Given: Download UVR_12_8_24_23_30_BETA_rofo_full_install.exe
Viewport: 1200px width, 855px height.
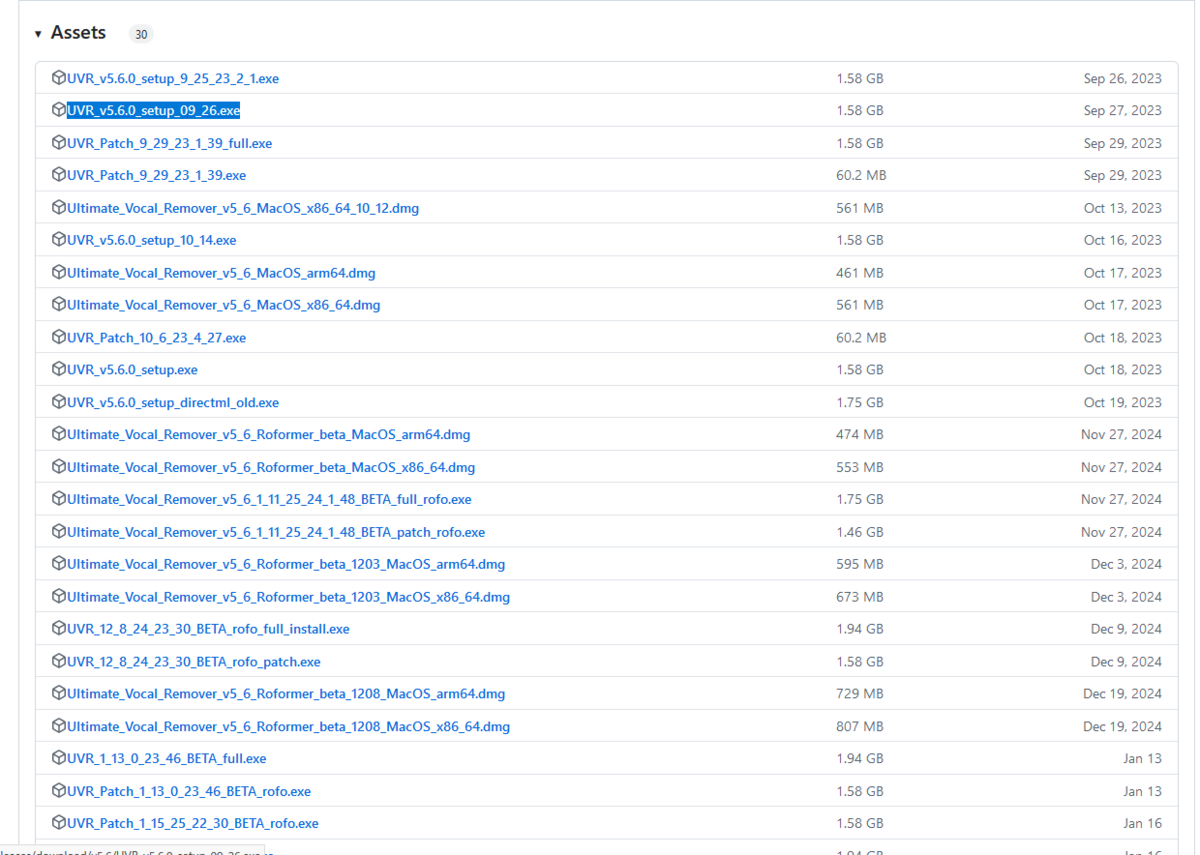Looking at the screenshot, I should pos(208,629).
